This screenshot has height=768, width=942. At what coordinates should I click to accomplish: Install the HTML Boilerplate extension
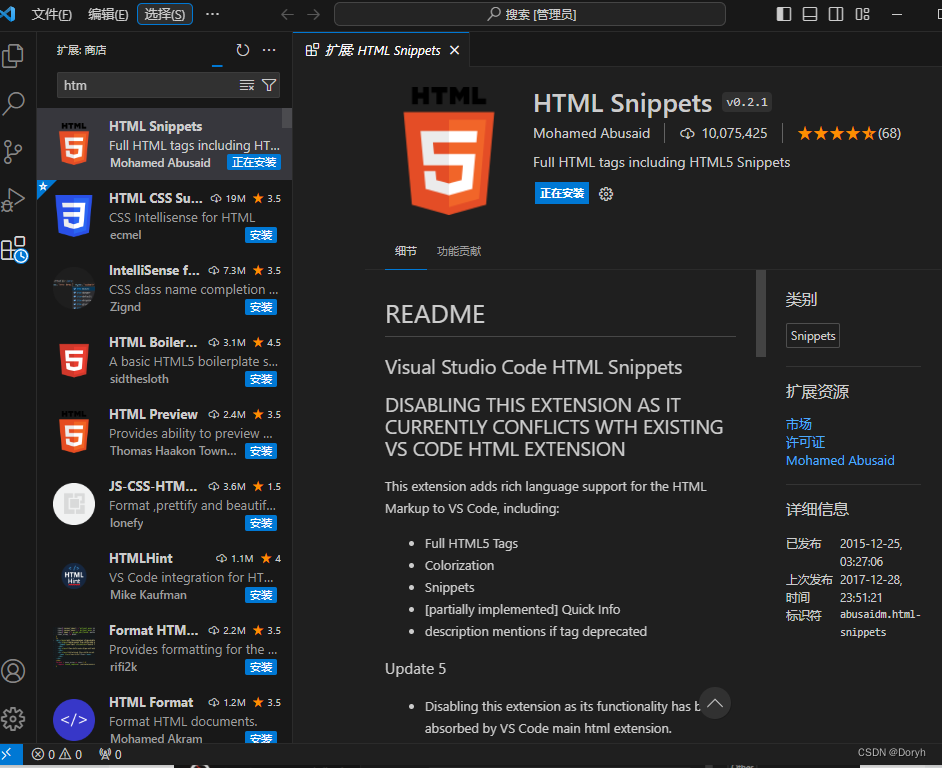click(x=261, y=379)
